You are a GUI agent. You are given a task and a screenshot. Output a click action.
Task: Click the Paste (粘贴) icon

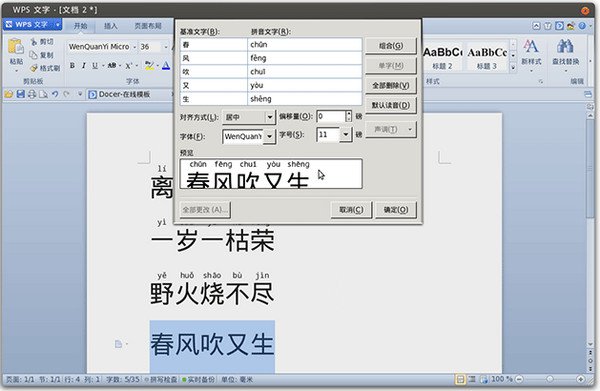tap(16, 47)
